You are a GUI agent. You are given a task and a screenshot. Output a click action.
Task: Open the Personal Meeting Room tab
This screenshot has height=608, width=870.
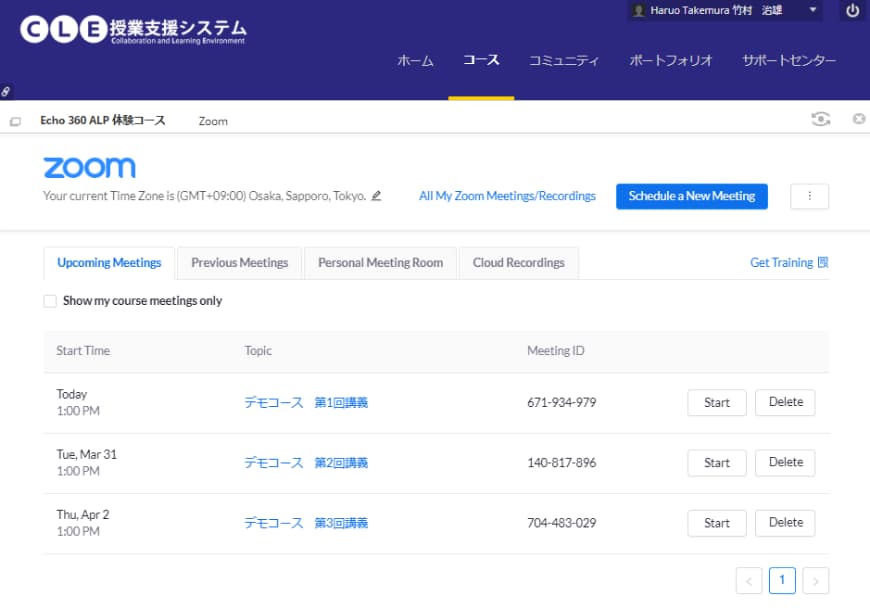click(x=381, y=263)
